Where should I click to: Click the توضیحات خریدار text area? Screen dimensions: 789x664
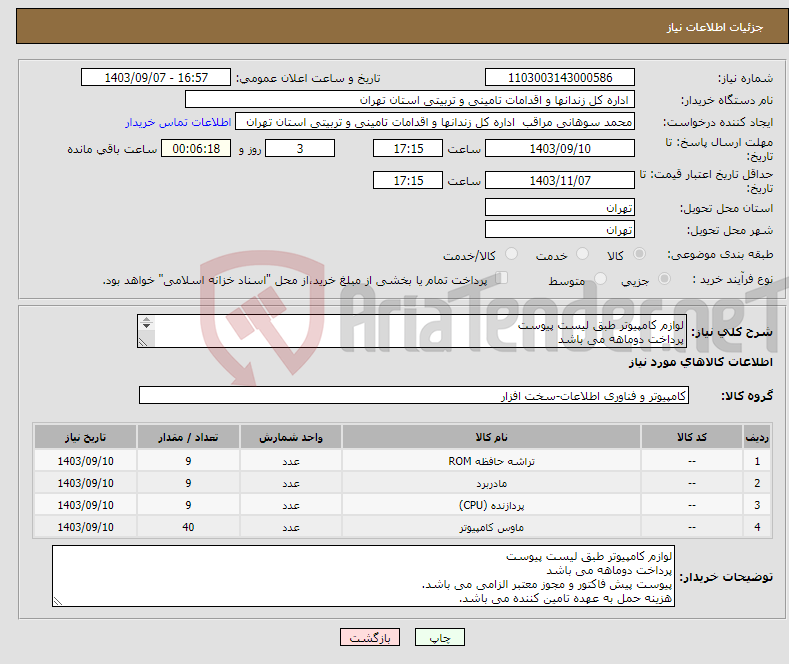tap(363, 576)
